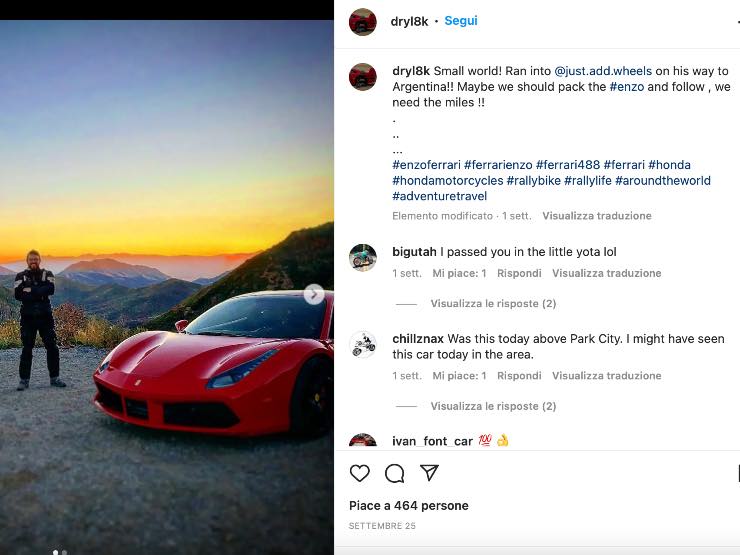Open bigutah's profile picture
Viewport: 740px width, 555px height.
click(x=363, y=257)
